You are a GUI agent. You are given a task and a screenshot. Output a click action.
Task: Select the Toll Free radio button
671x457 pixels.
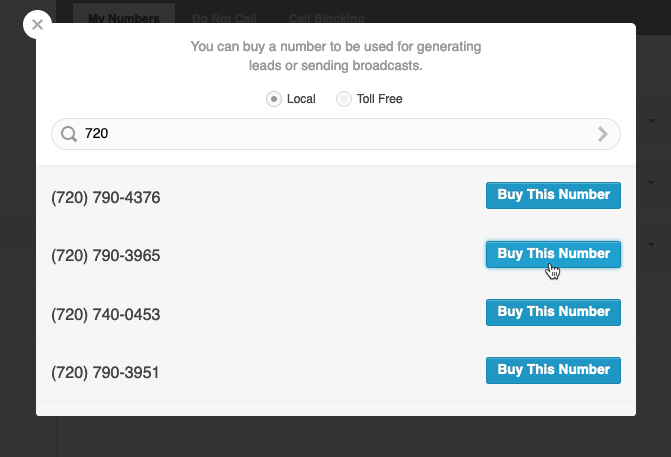tap(344, 99)
